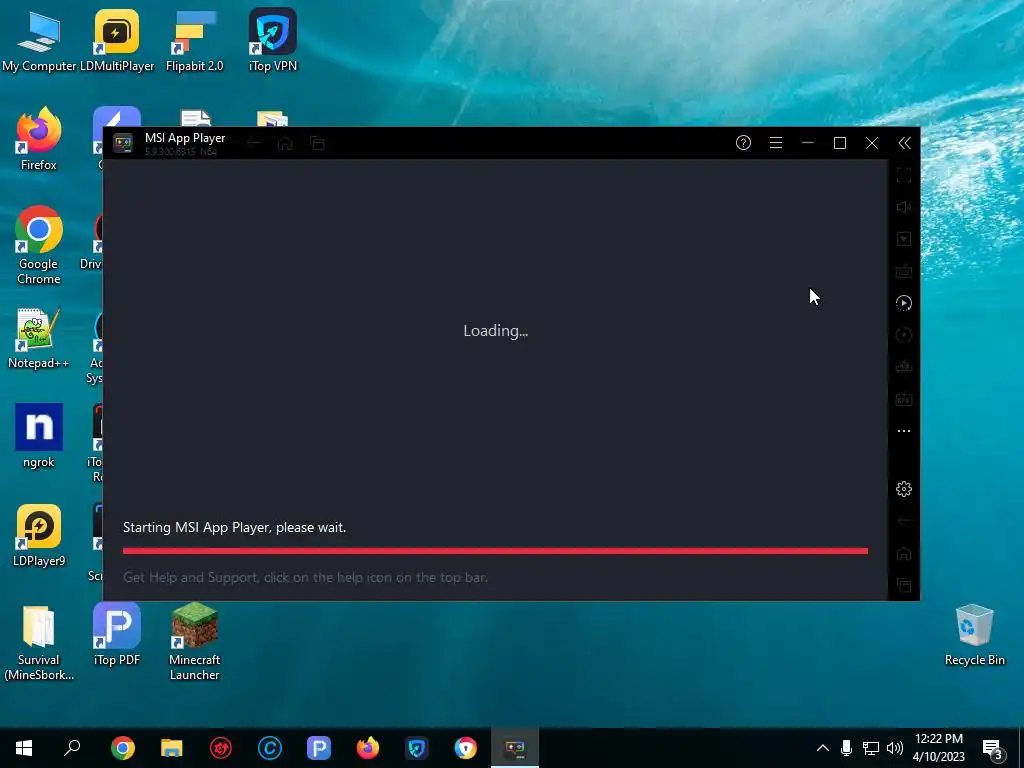Click the sidebar bottom recent apps icon
Image resolution: width=1024 pixels, height=768 pixels.
[x=904, y=585]
